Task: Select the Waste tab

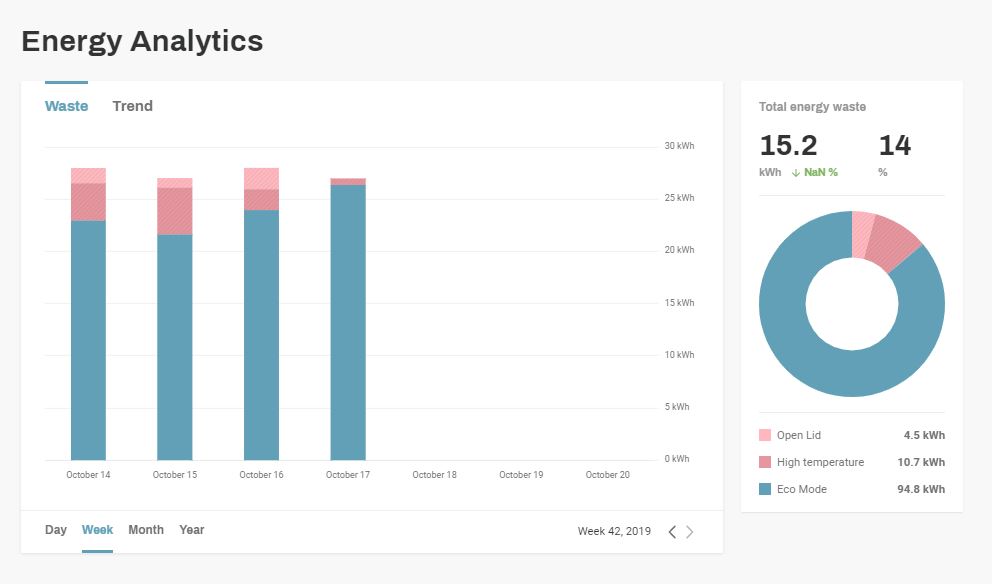Action: click(x=66, y=106)
